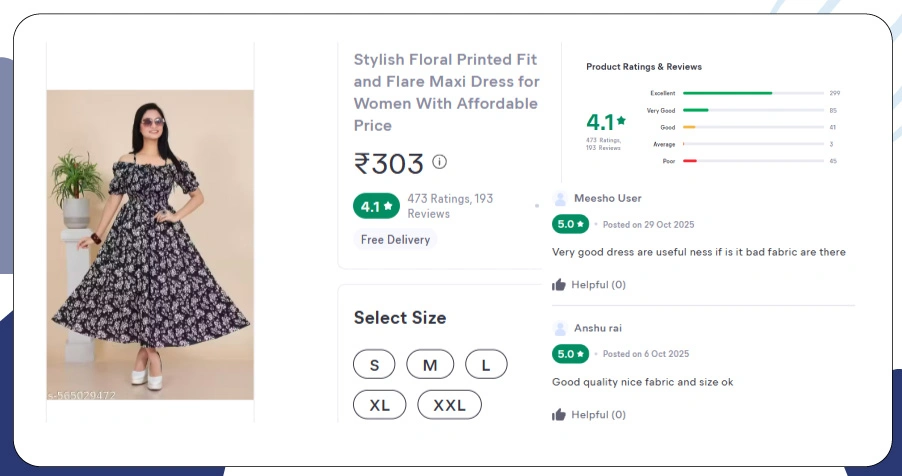Open the floral dress product image
Viewport: 902px width, 476px height.
pyautogui.click(x=150, y=245)
